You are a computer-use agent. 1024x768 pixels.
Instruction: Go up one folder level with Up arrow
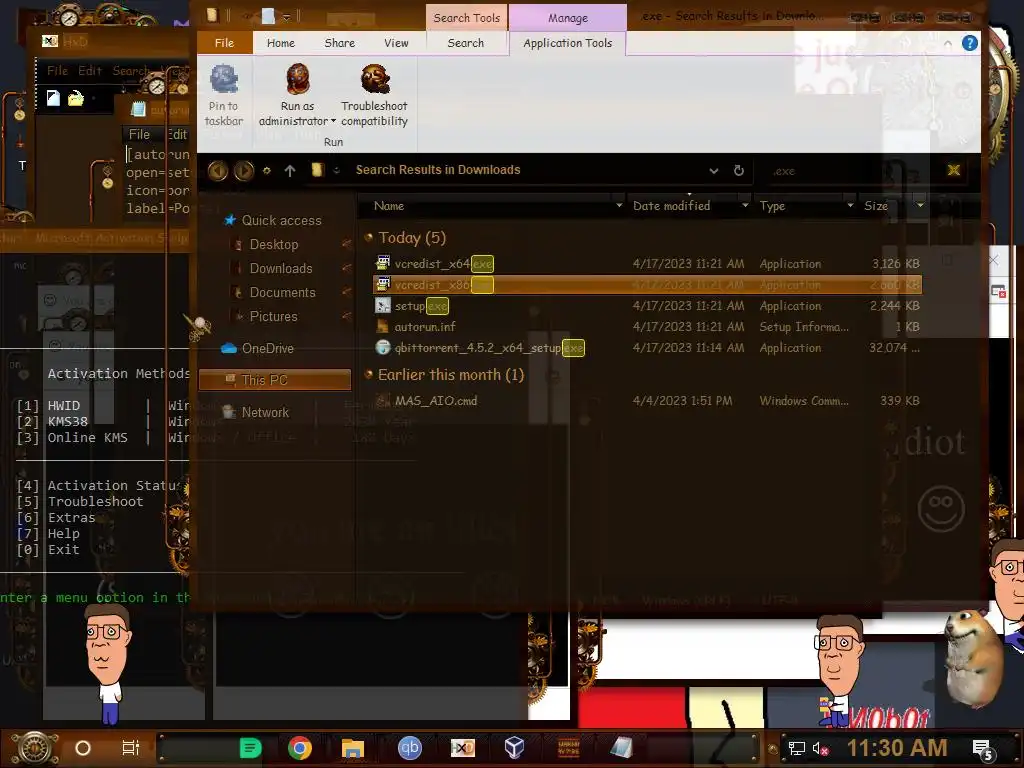click(290, 170)
